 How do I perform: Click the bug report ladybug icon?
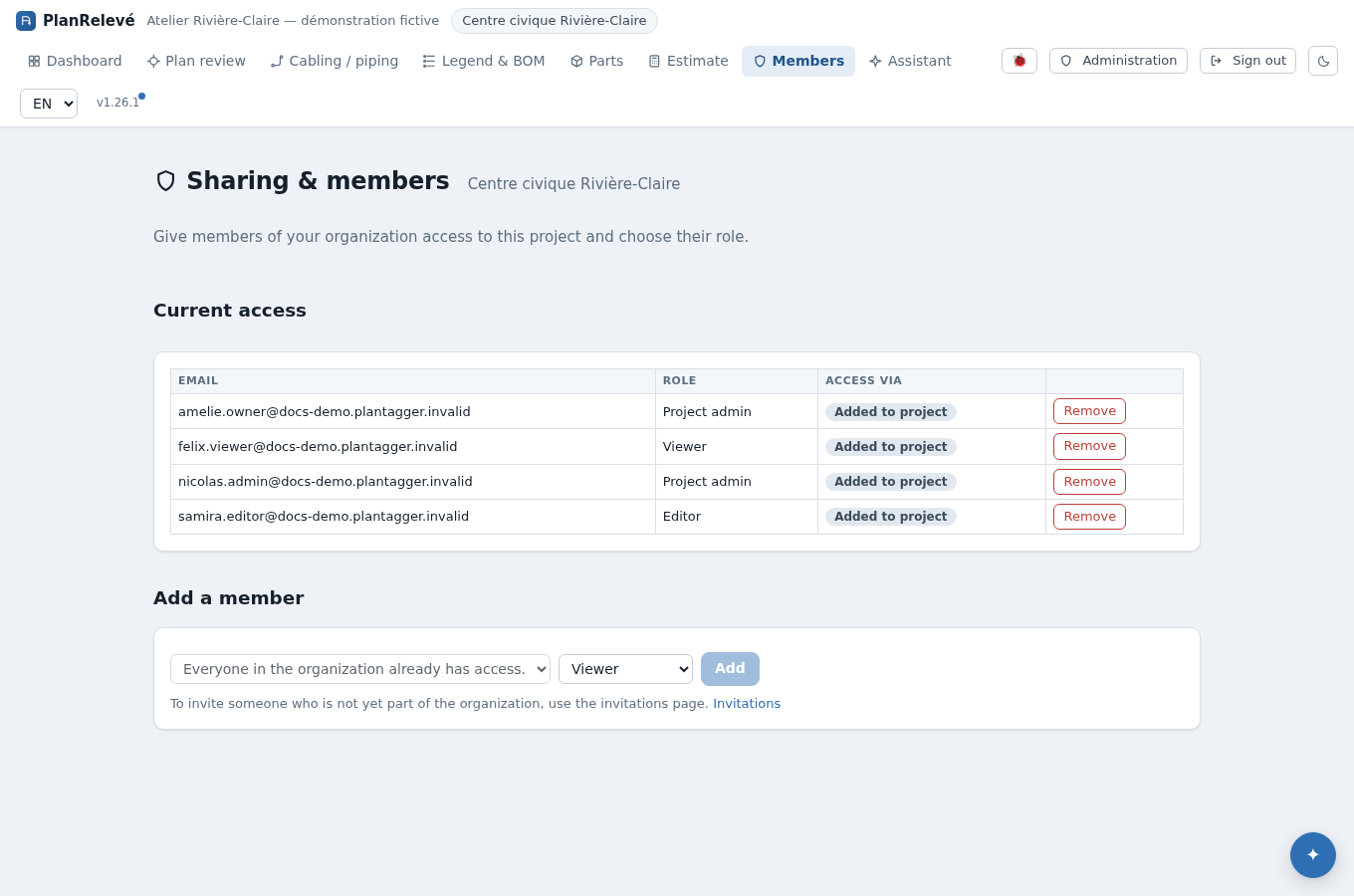(1019, 61)
